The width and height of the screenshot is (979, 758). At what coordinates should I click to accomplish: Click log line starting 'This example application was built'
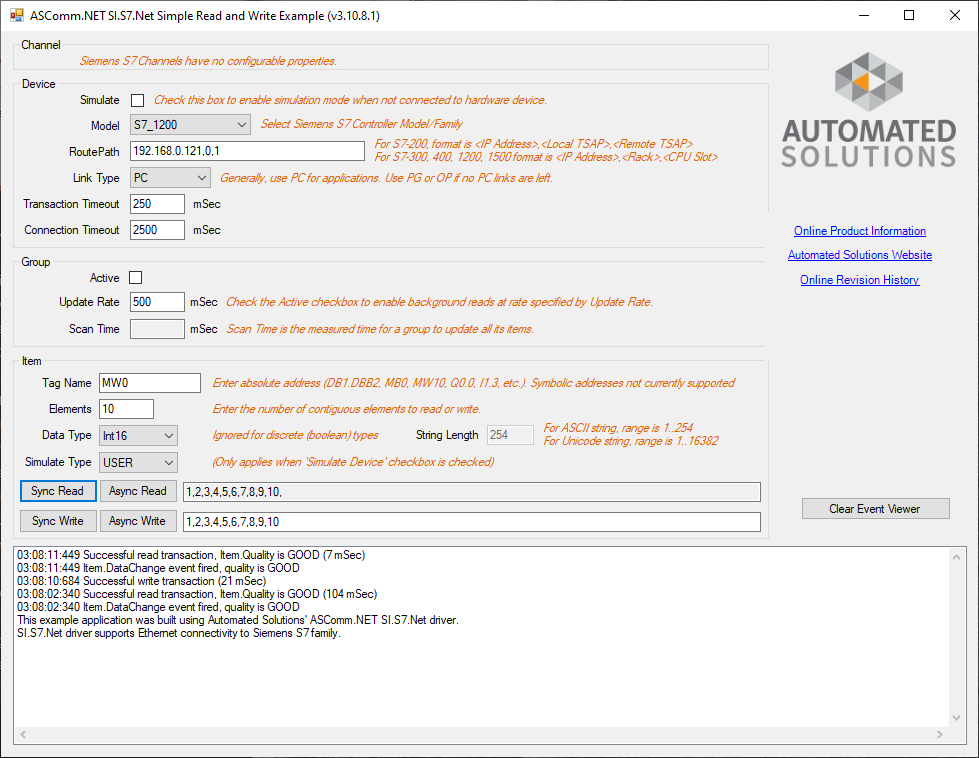point(238,621)
